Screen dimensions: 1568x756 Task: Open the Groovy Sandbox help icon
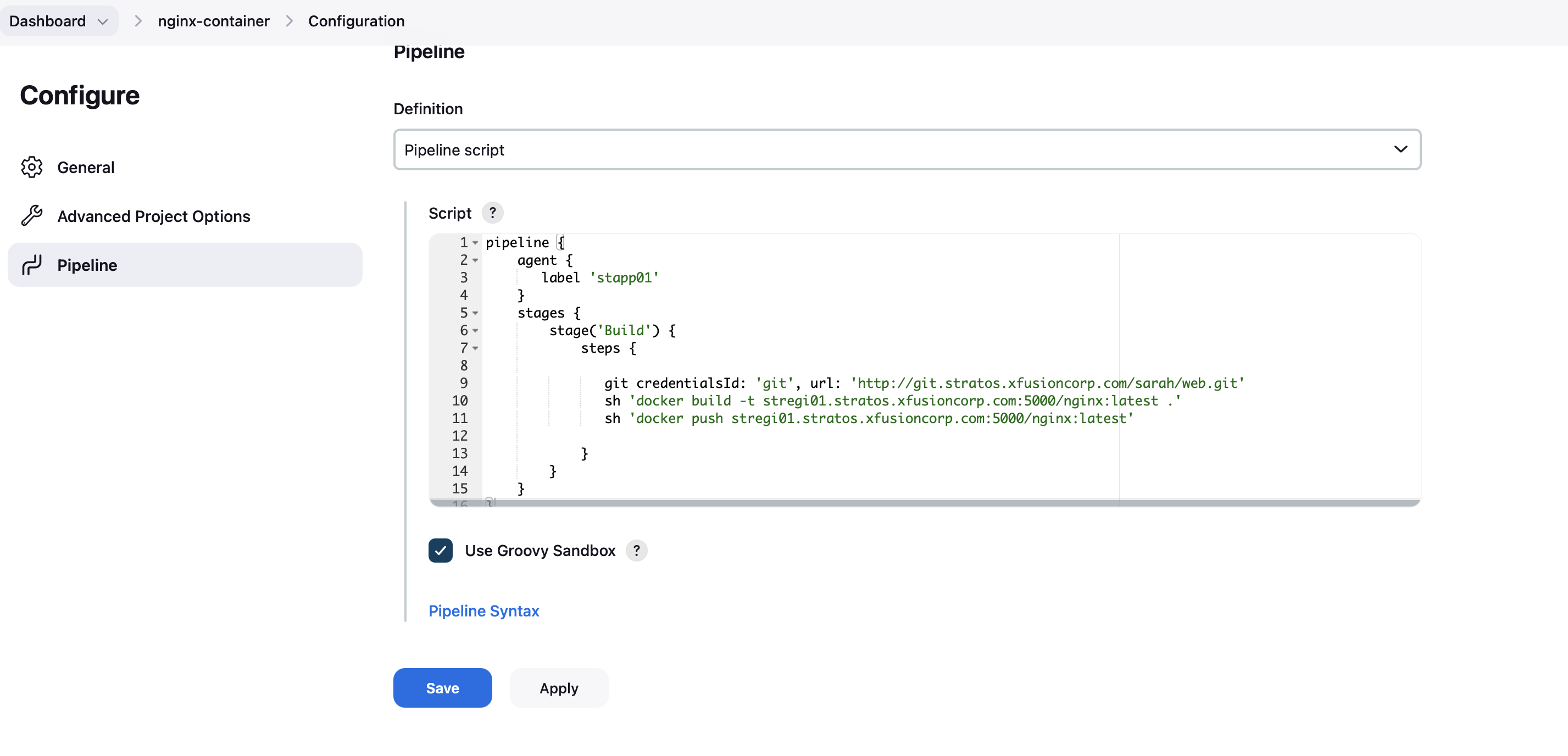636,551
